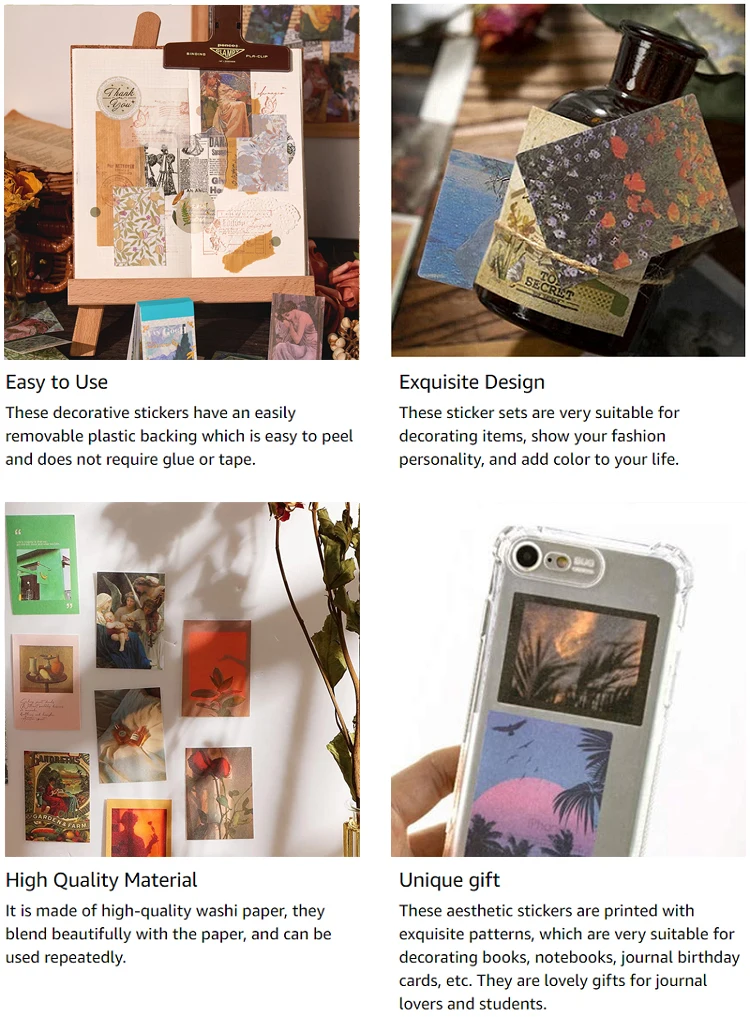Click the journal lovers gift description
The width and height of the screenshot is (750, 1017).
tap(569, 957)
